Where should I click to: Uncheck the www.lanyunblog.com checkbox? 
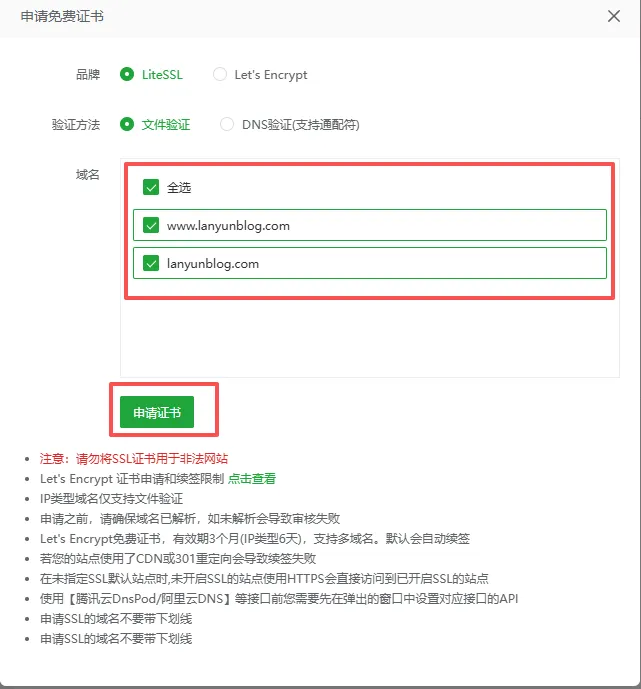(x=151, y=225)
